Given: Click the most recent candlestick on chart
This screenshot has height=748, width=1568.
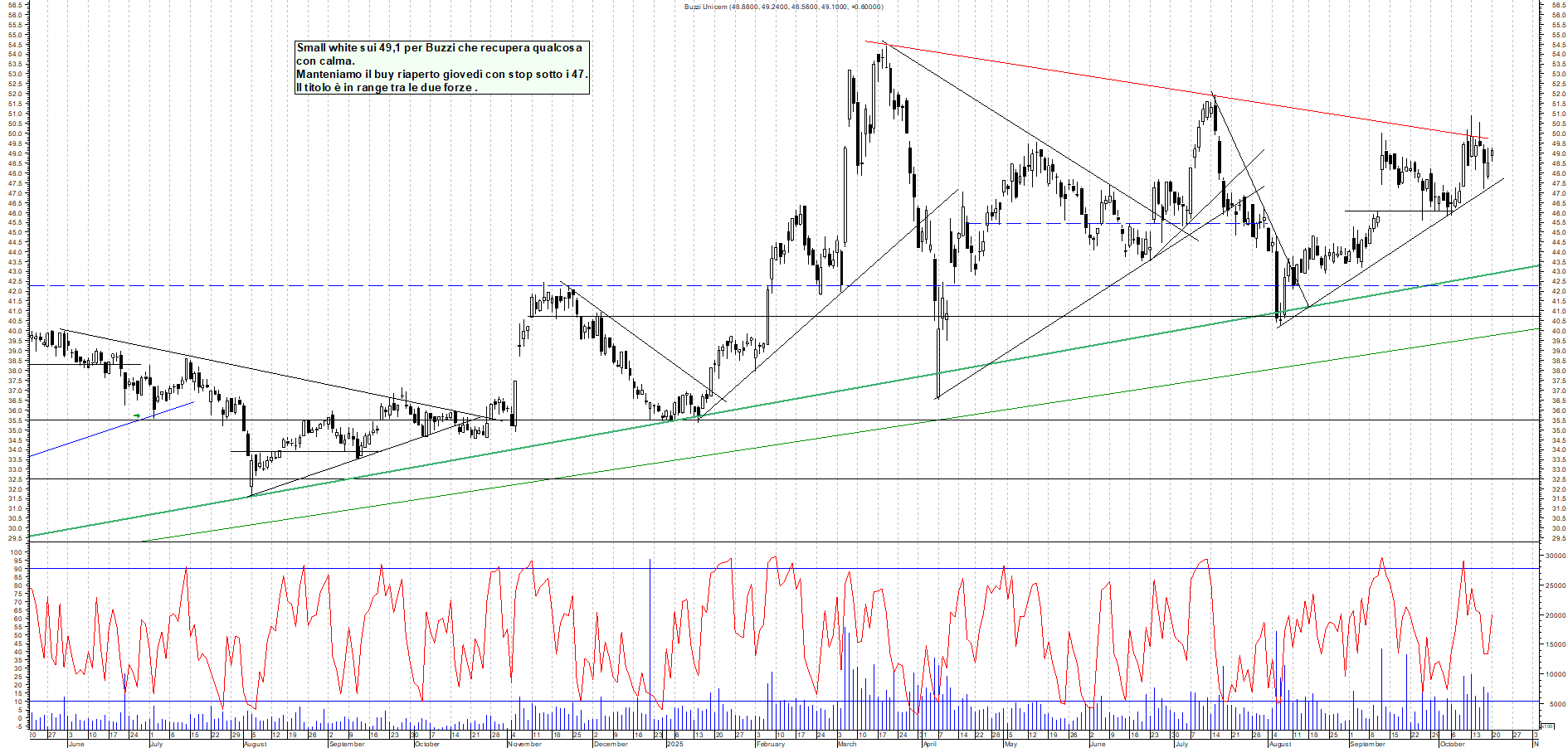Looking at the screenshot, I should coord(1492,153).
